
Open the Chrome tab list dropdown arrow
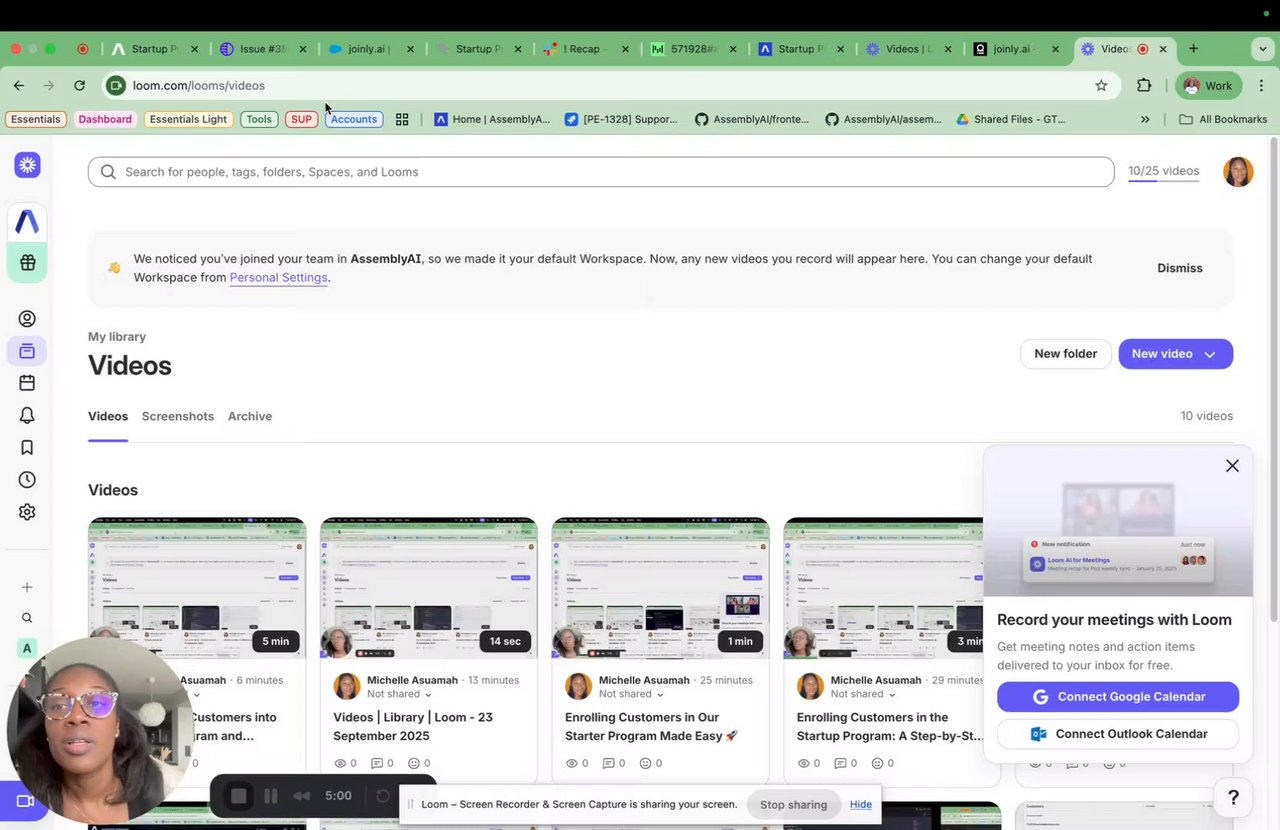(x=1262, y=49)
